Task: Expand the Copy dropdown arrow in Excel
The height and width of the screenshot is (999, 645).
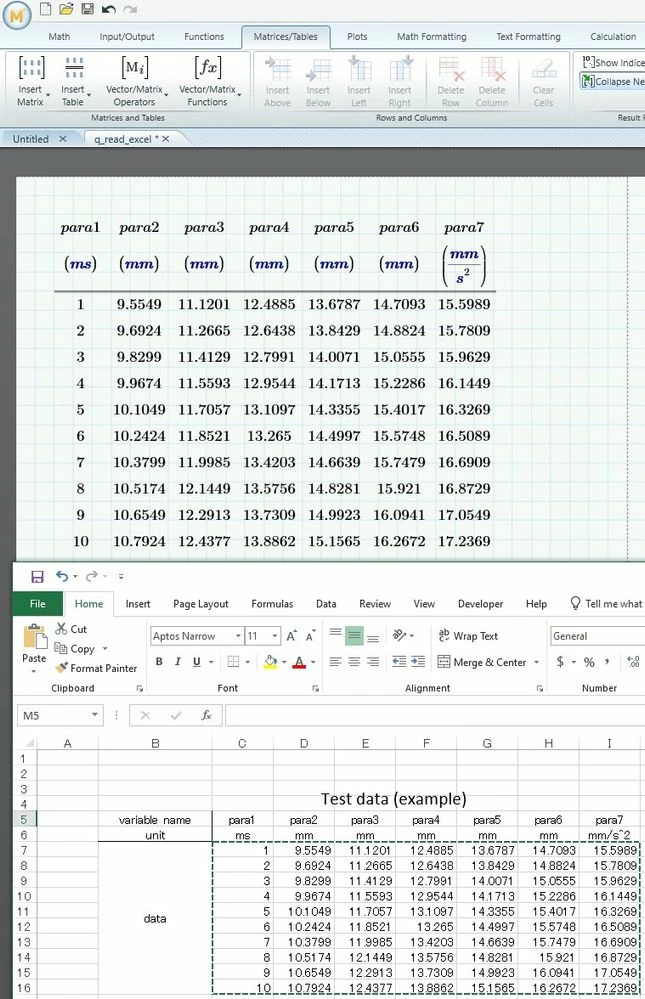Action: [105, 649]
